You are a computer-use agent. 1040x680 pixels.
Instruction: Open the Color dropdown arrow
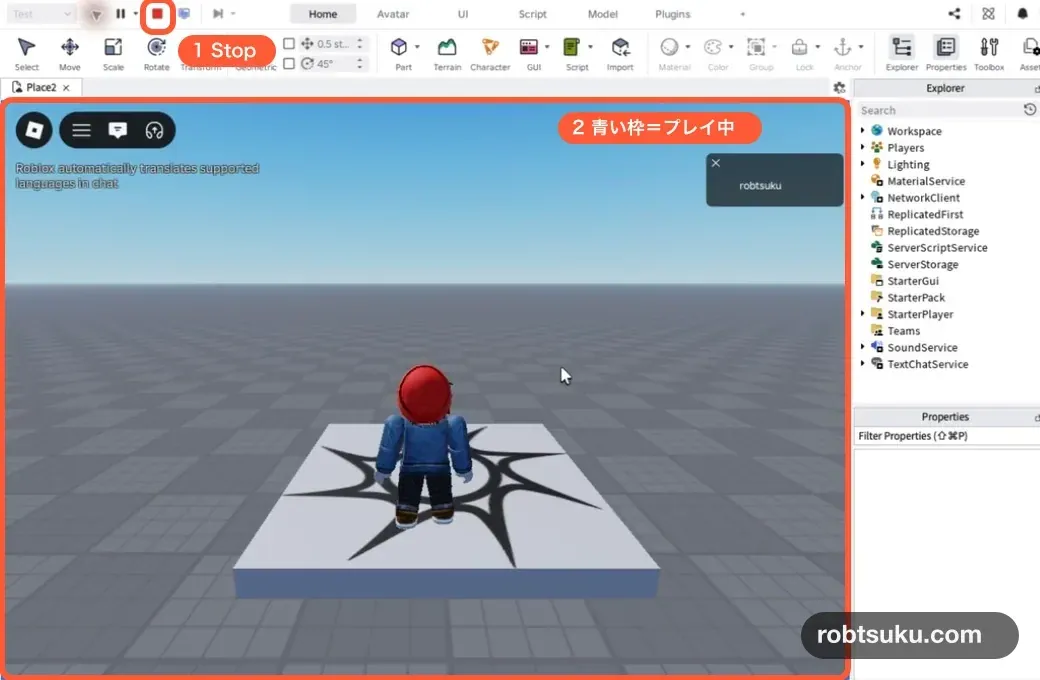pyautogui.click(x=731, y=47)
